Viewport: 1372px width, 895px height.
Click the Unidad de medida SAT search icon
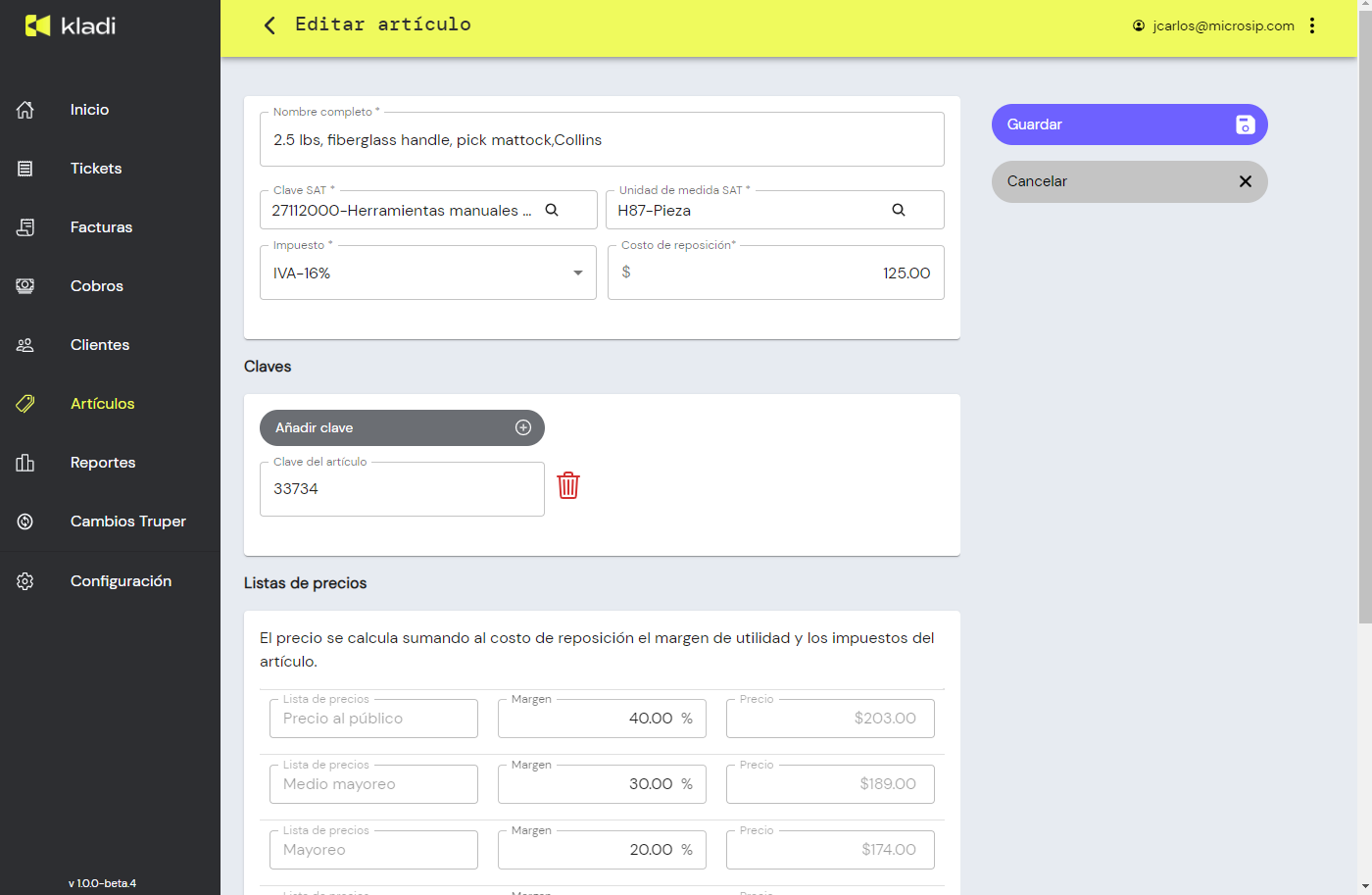click(899, 210)
